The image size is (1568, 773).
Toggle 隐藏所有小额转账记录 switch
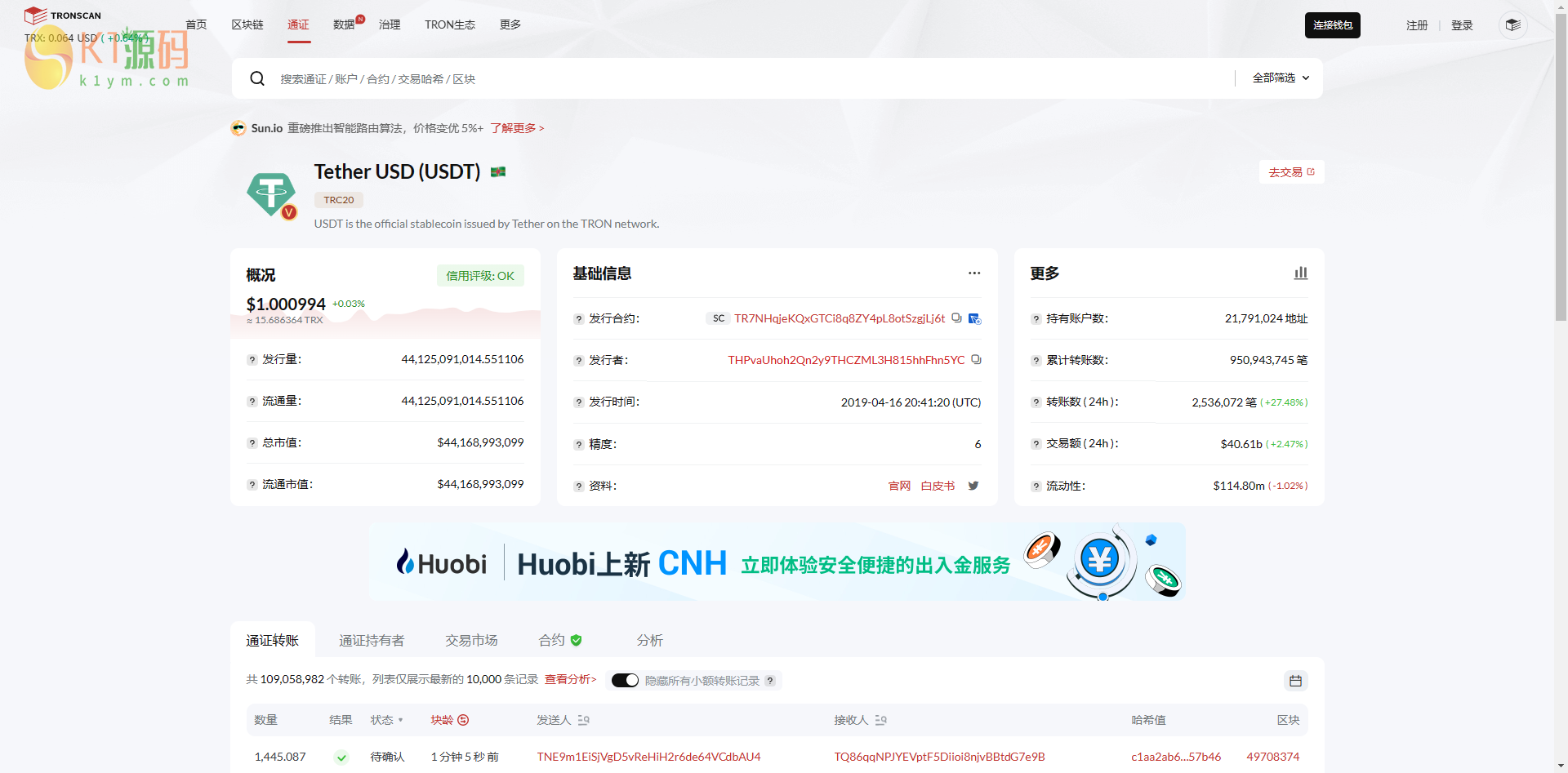click(x=625, y=681)
